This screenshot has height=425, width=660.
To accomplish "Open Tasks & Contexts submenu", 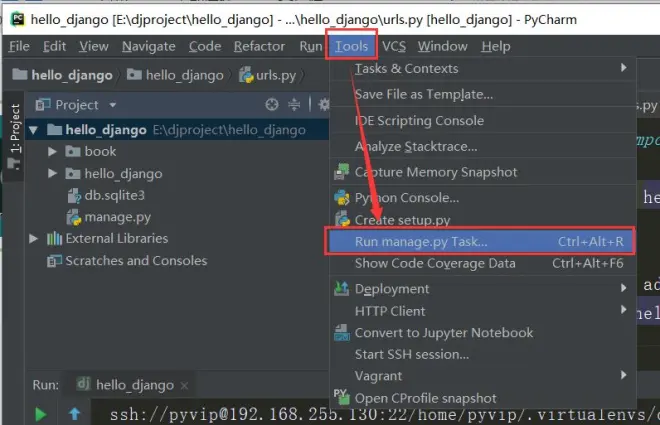I will click(483, 69).
